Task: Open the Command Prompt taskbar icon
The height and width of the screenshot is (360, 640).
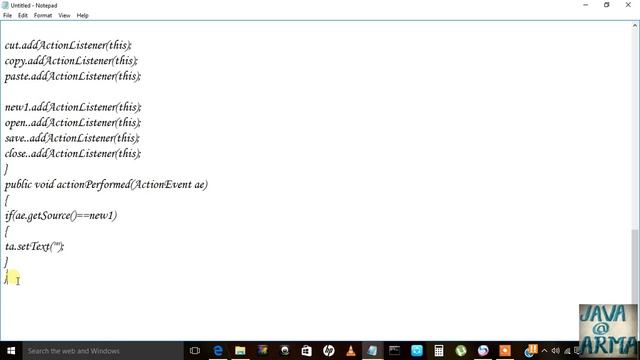Action: [x=395, y=351]
